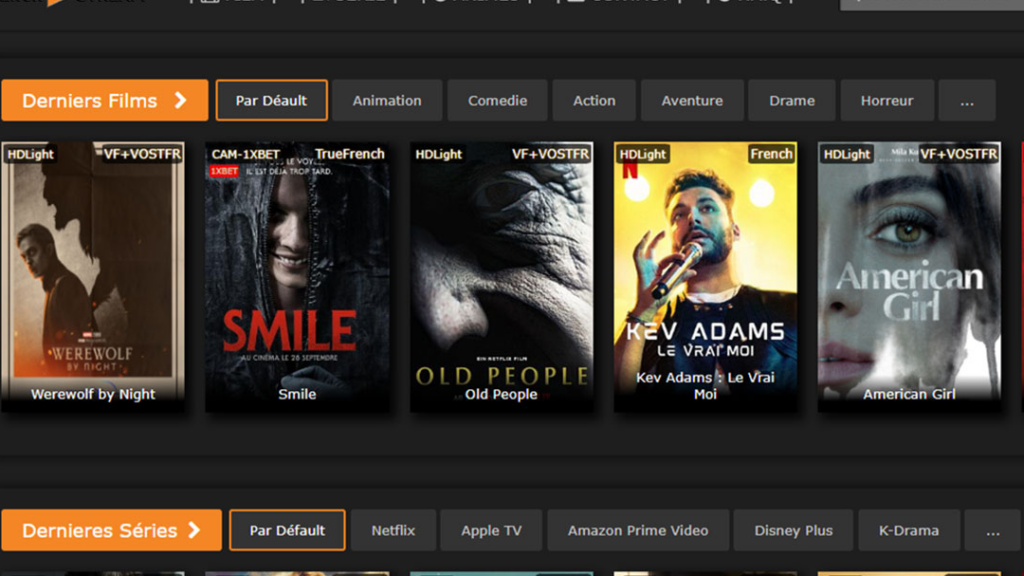Viewport: 1024px width, 576px height.
Task: Filter films by Action
Action: coord(594,101)
